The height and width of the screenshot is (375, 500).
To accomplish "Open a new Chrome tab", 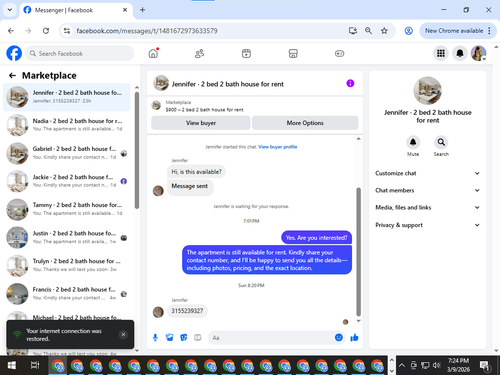I will (142, 10).
